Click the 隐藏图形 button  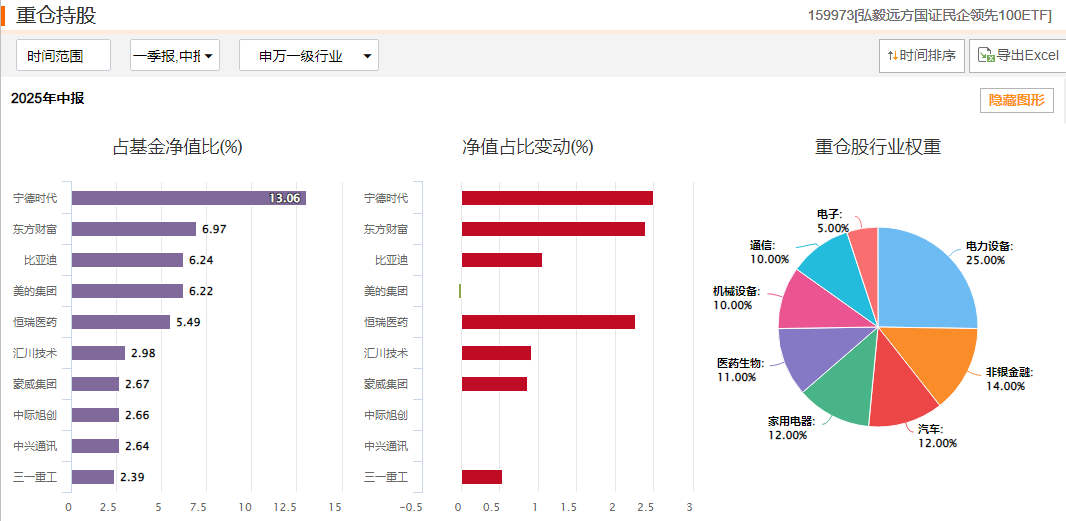1016,101
